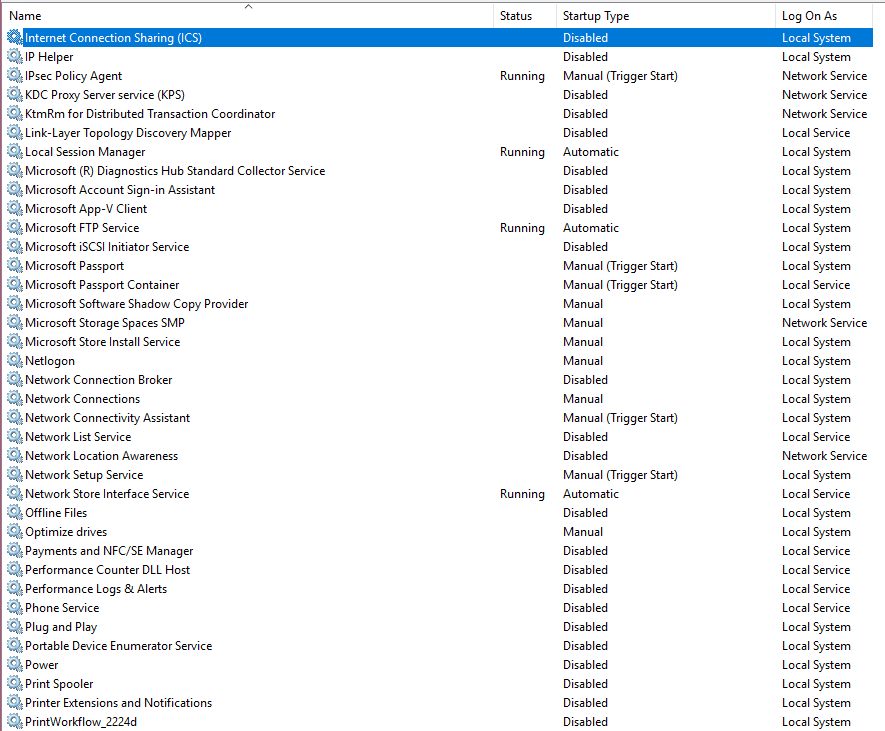885x731 pixels.
Task: Choose Printer Extensions and Notifications service
Action: [x=119, y=703]
